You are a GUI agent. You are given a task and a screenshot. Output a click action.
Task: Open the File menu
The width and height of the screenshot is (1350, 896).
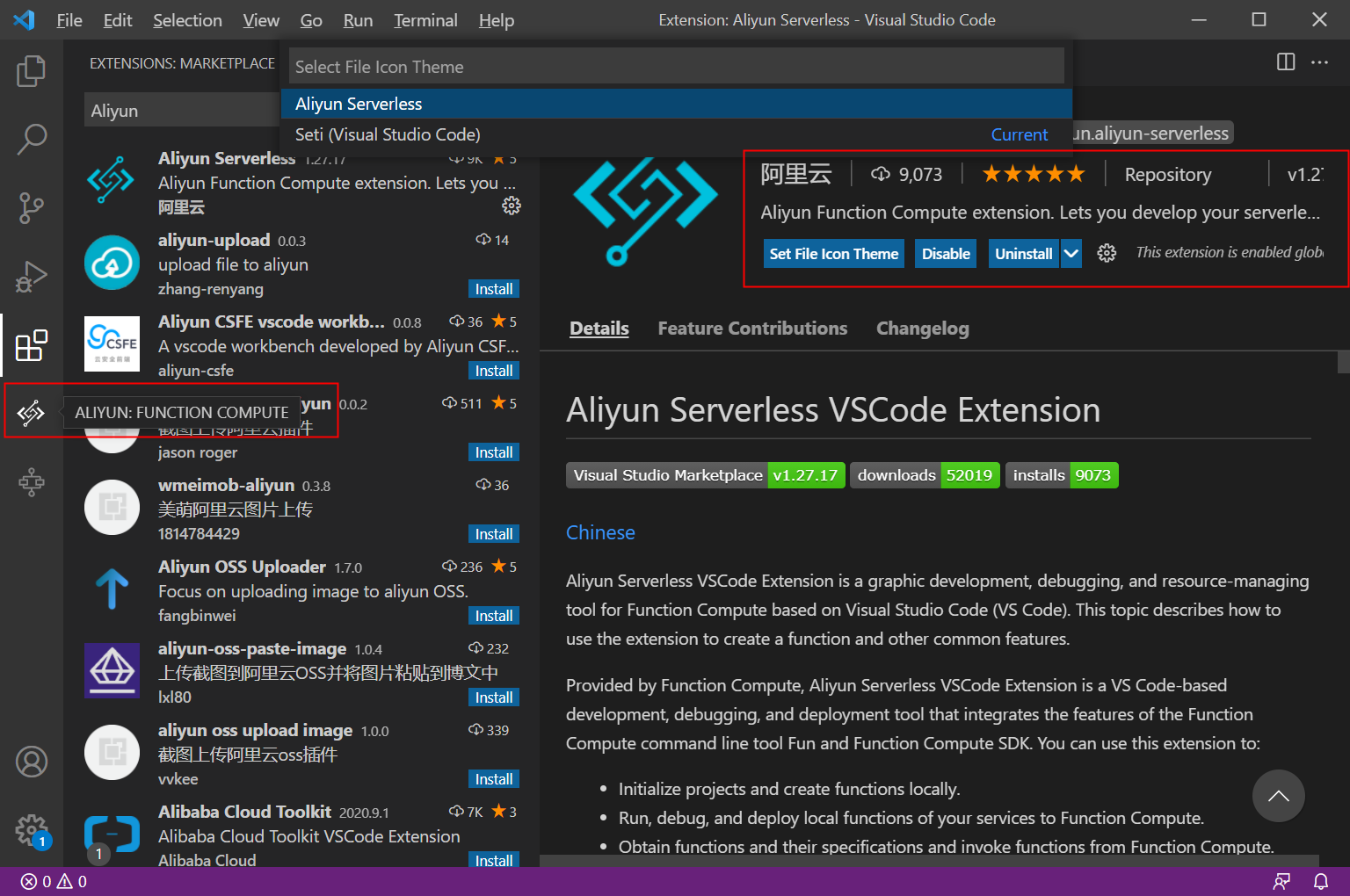[69, 19]
